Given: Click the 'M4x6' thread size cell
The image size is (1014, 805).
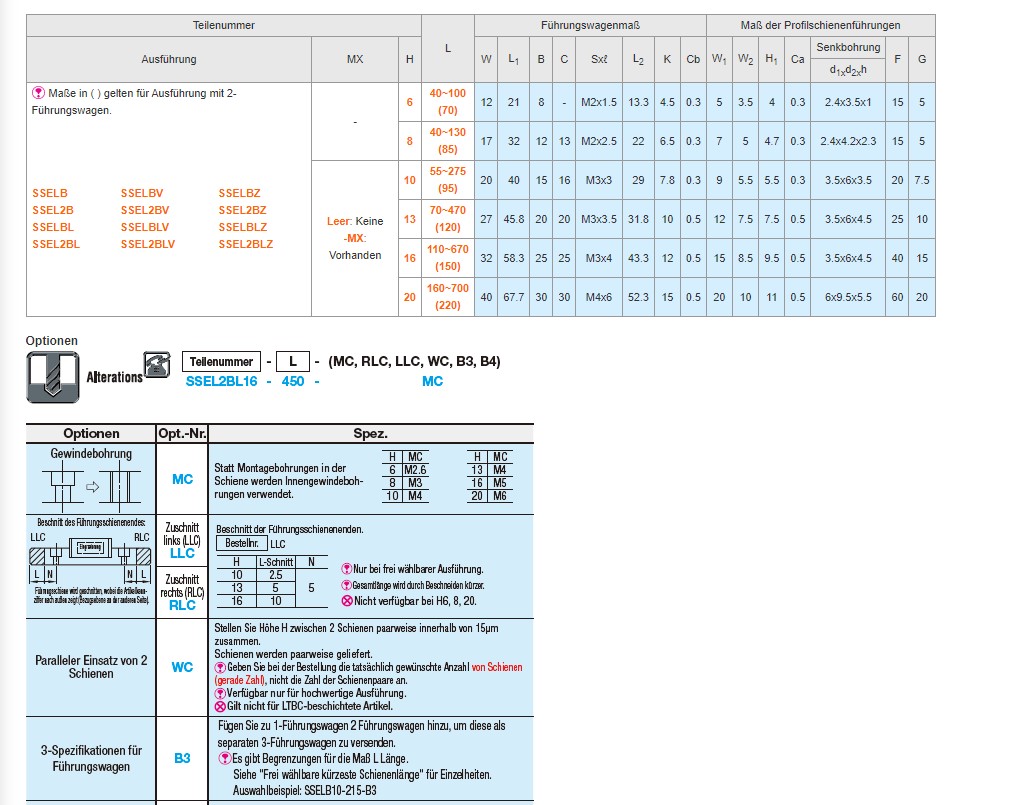Looking at the screenshot, I should [599, 297].
